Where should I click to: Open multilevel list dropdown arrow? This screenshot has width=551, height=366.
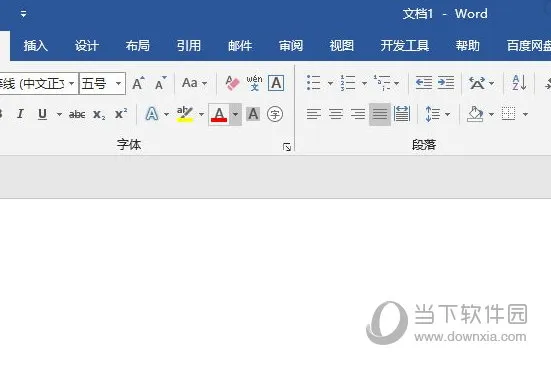click(396, 83)
